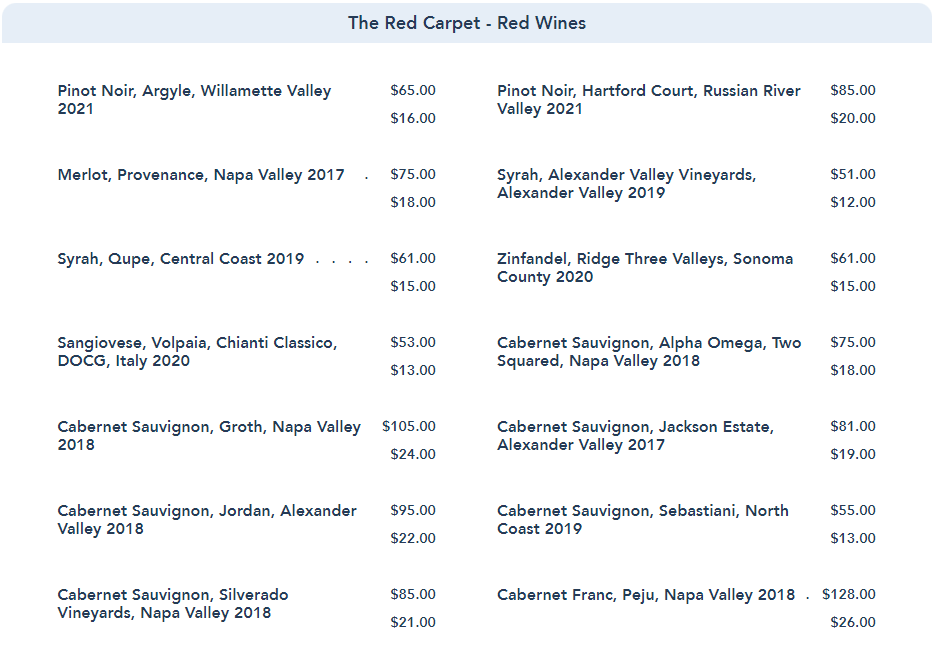
Task: Click Cabernet Sauvignon, Groth, Napa Valley
Action: point(209,435)
